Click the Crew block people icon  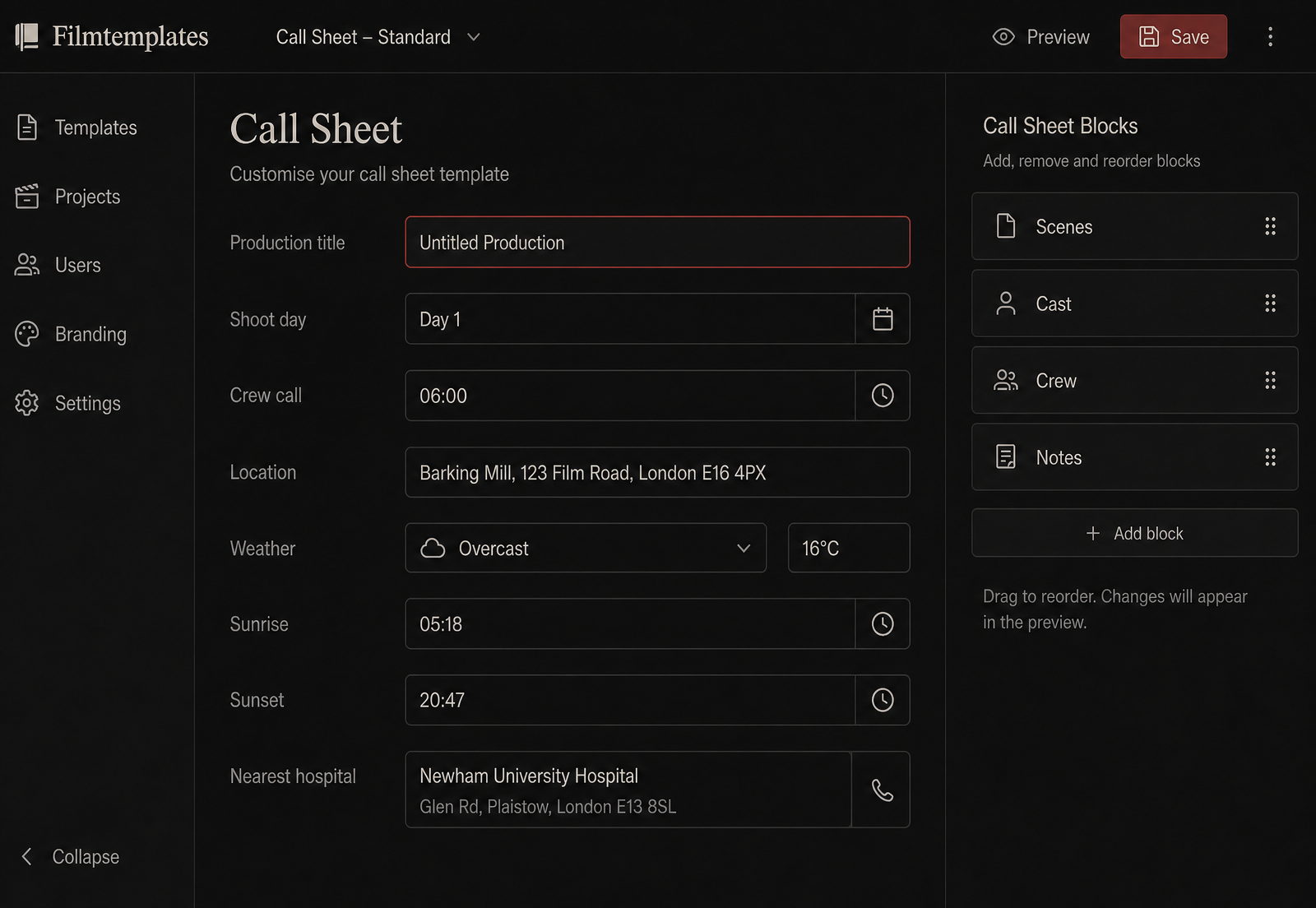click(1006, 380)
